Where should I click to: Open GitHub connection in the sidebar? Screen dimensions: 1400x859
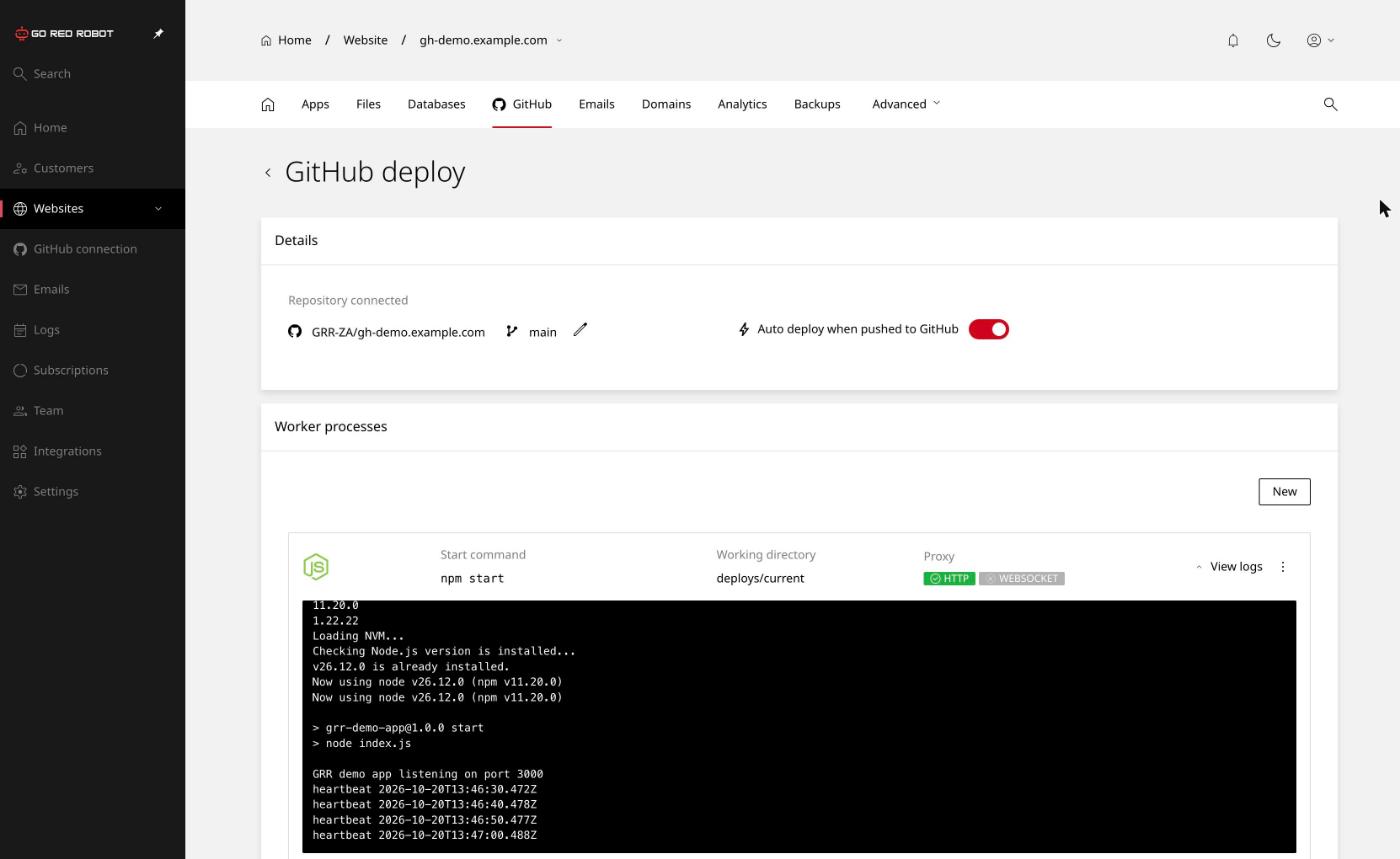[x=92, y=249]
